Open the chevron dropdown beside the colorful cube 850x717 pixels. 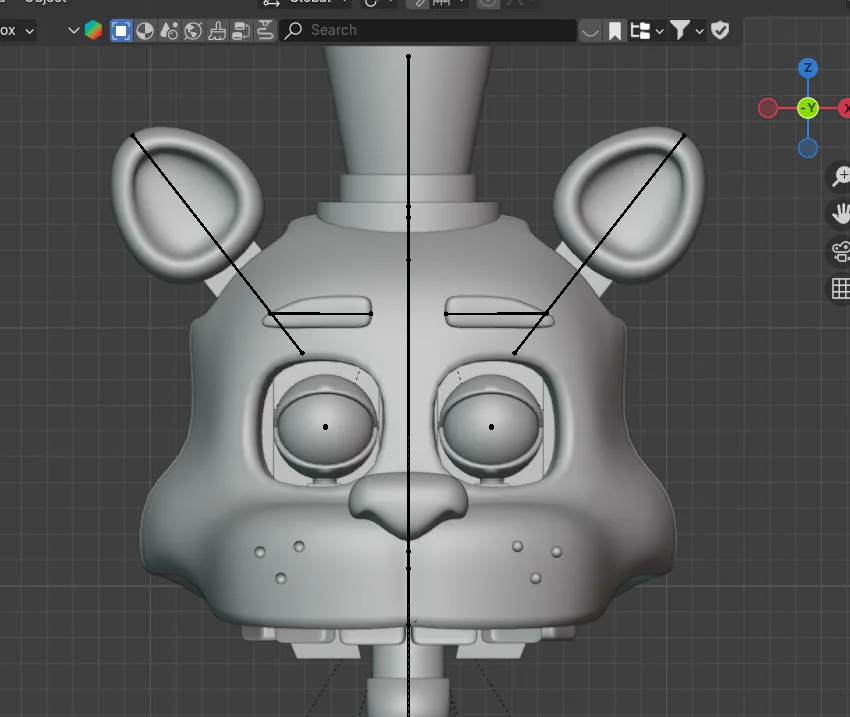(74, 30)
